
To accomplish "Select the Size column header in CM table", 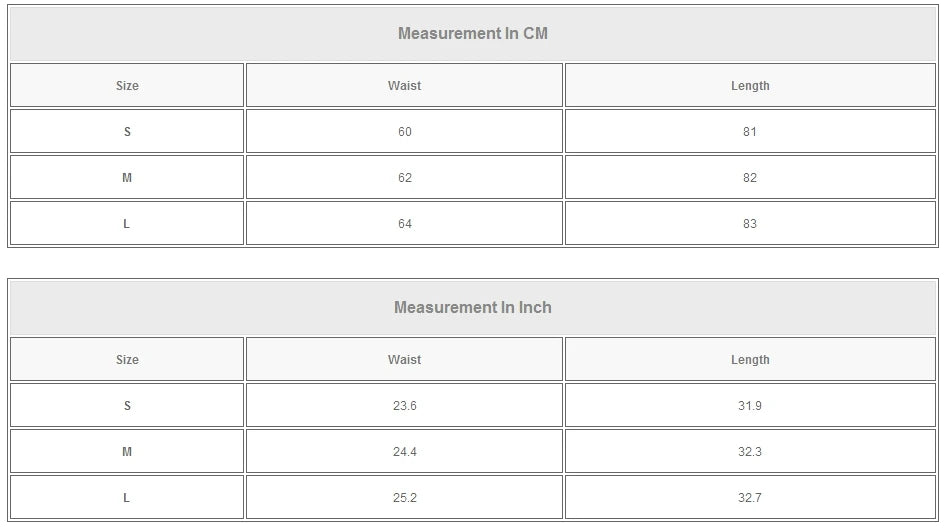I will point(127,86).
